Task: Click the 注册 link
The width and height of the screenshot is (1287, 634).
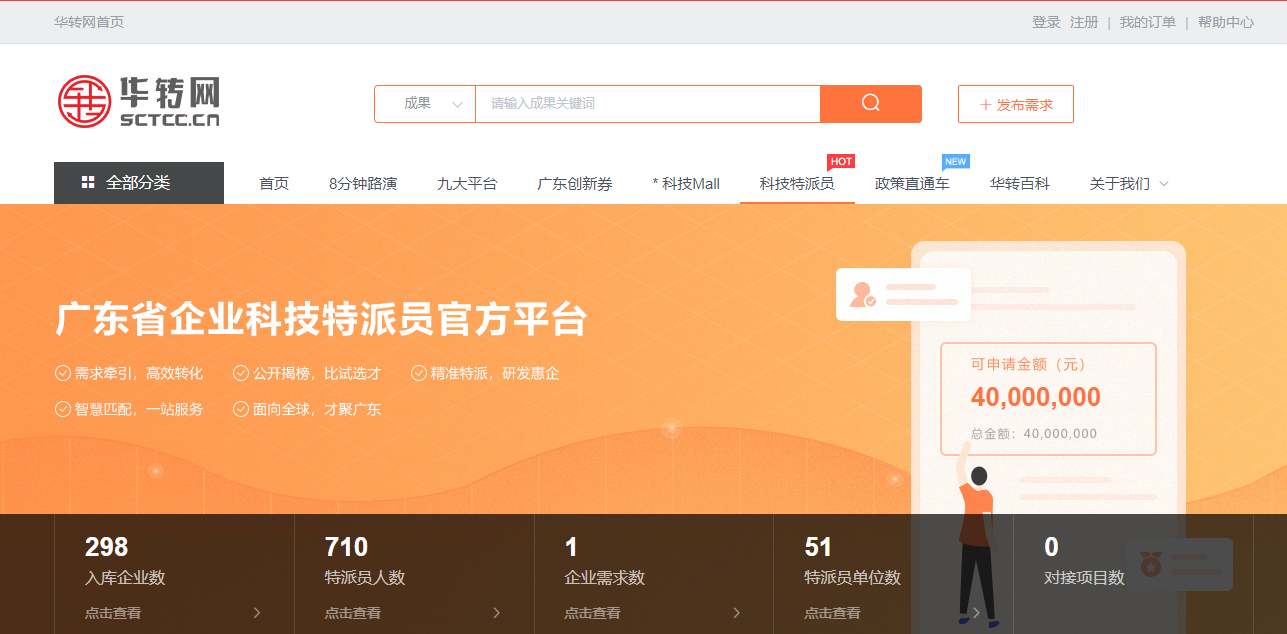Action: [x=1084, y=22]
